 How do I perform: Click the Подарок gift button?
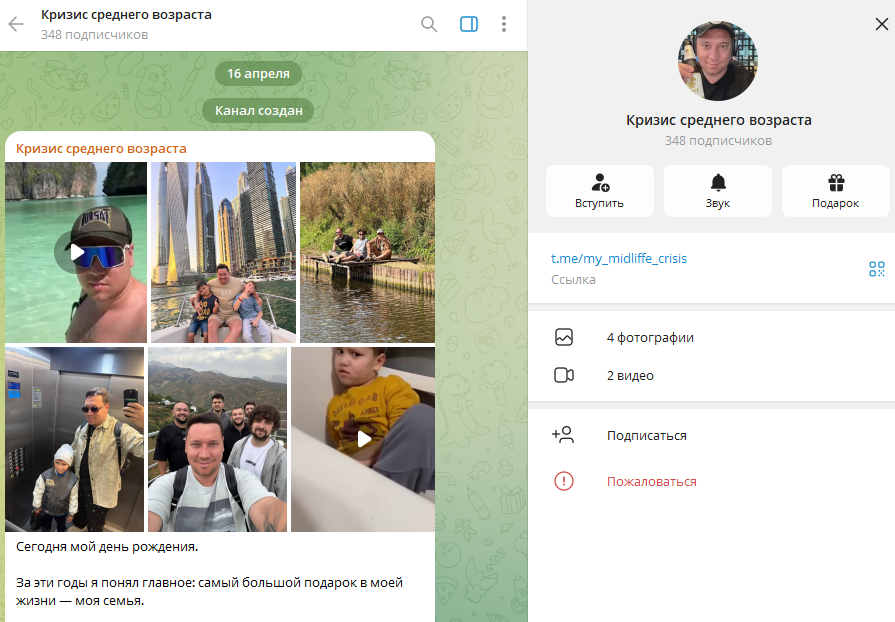836,191
